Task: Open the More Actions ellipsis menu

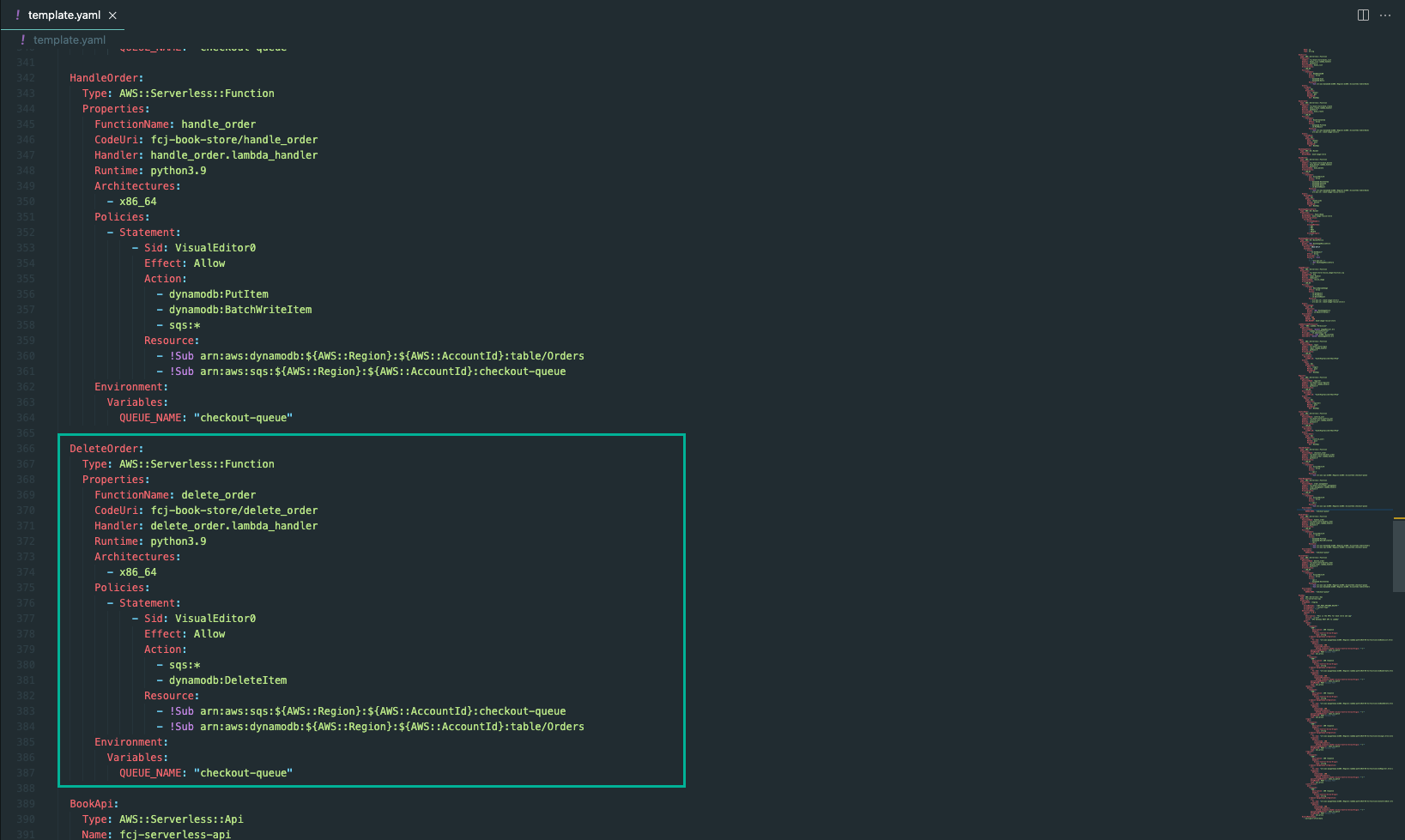Action: [1385, 15]
